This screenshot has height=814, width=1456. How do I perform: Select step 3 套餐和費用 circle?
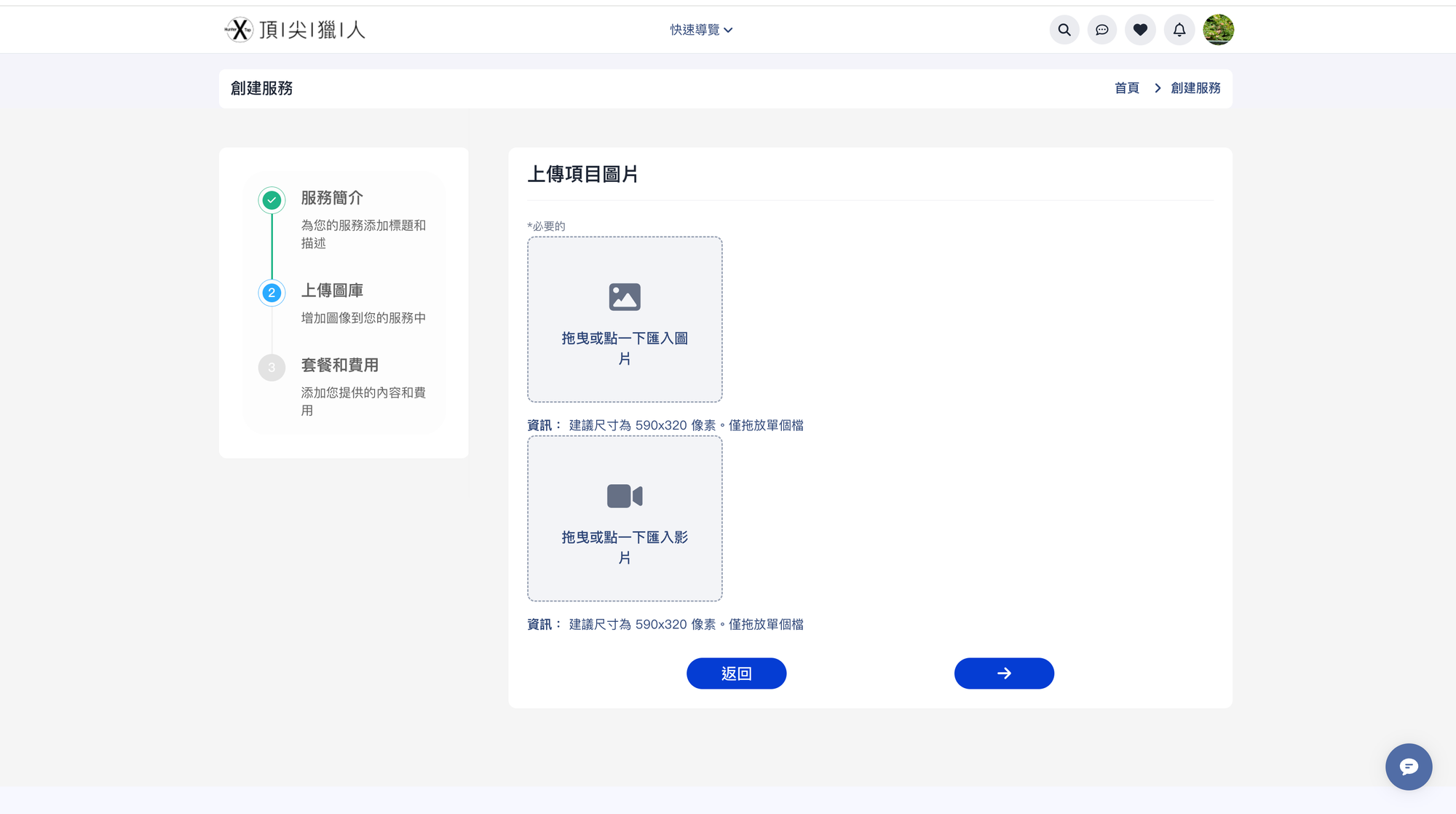(x=272, y=368)
